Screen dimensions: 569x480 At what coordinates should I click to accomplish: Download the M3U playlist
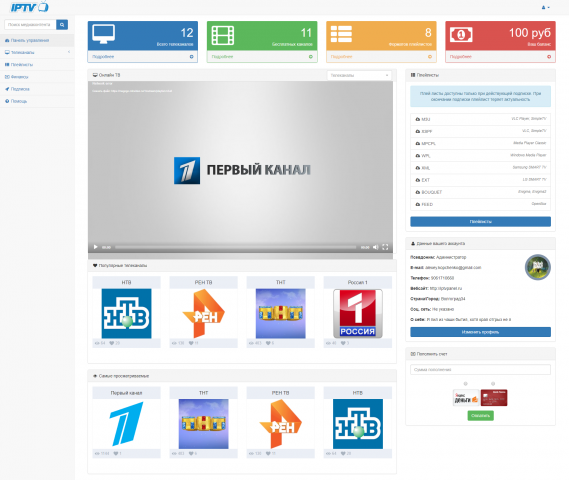480,119
